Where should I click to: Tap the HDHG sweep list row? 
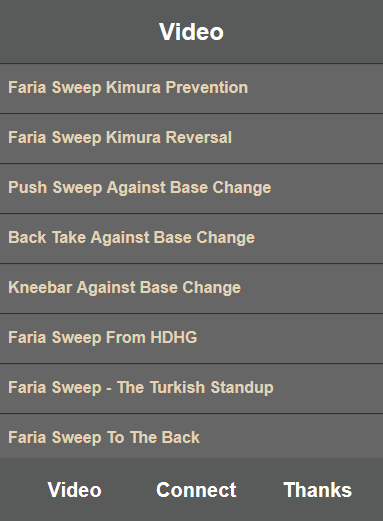click(x=191, y=338)
